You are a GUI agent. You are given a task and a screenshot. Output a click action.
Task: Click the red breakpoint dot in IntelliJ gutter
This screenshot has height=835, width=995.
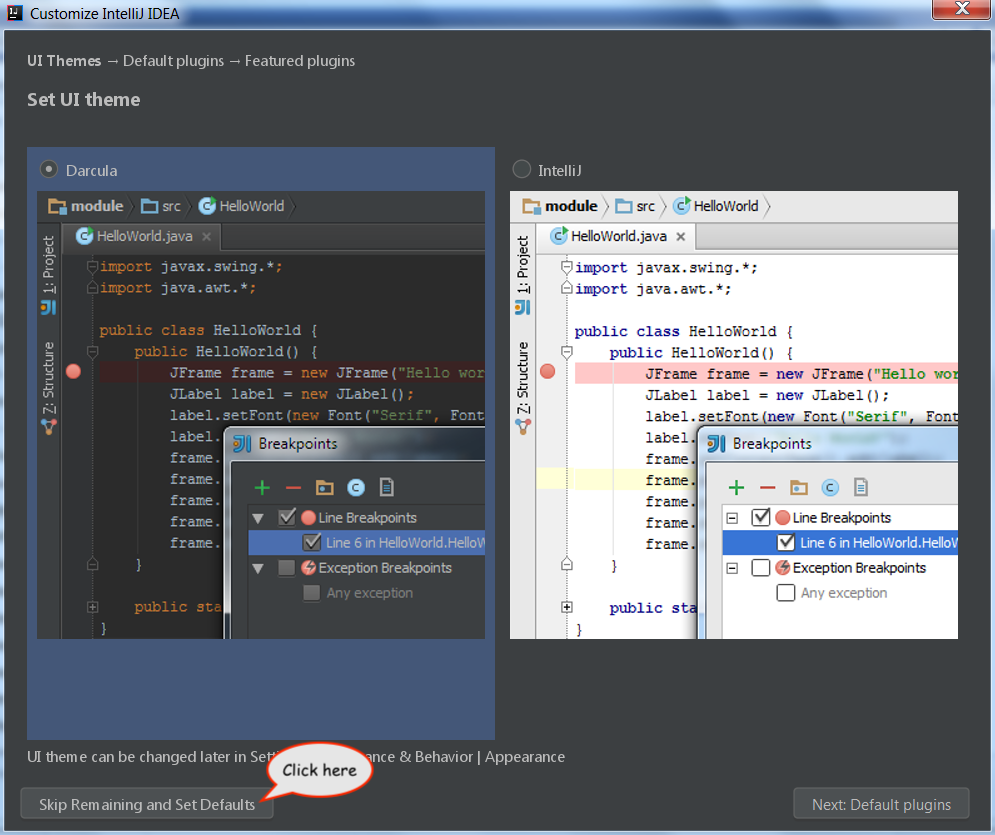coord(548,372)
